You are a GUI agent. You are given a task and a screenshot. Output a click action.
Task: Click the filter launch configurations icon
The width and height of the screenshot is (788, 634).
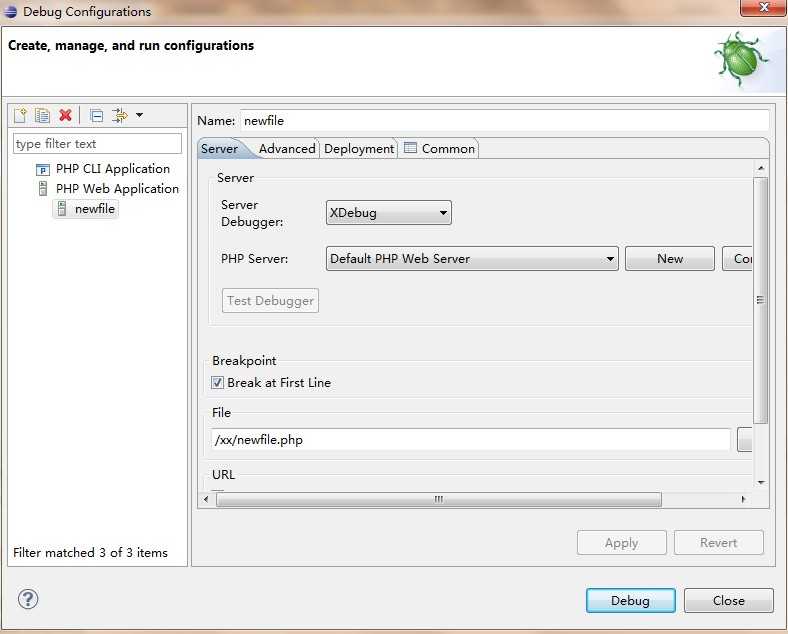tap(120, 115)
